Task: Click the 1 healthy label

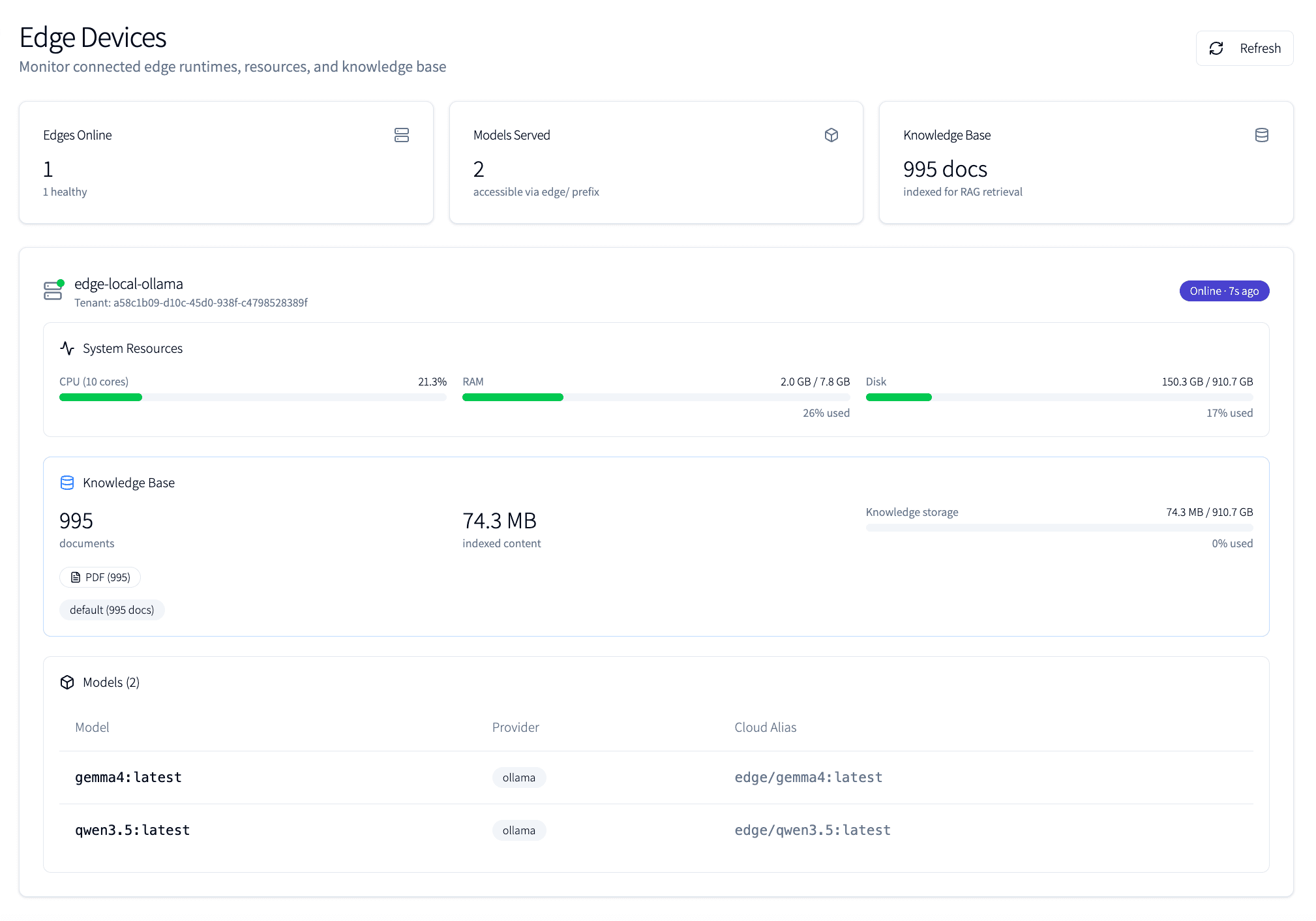Action: [65, 192]
